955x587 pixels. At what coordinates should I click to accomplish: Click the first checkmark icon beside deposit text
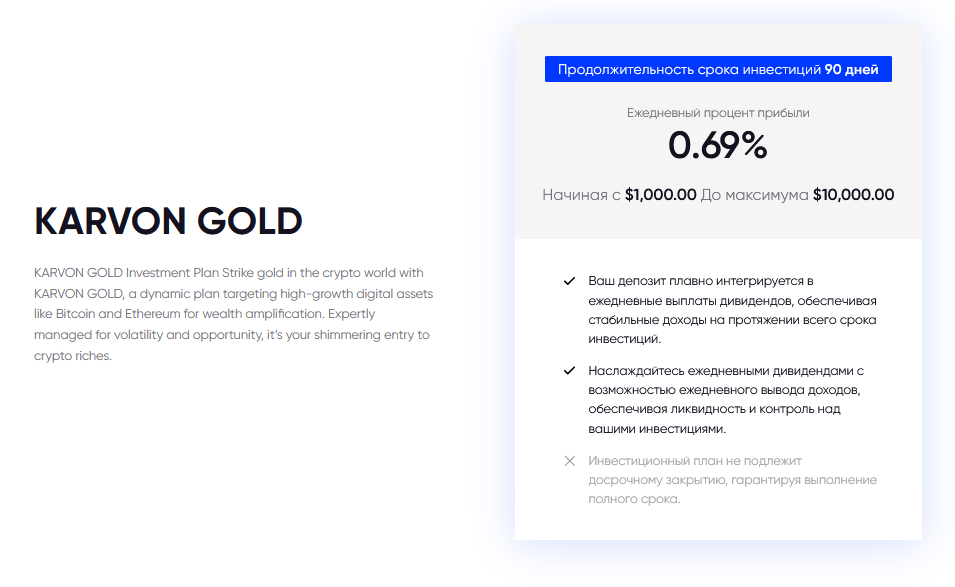569,281
